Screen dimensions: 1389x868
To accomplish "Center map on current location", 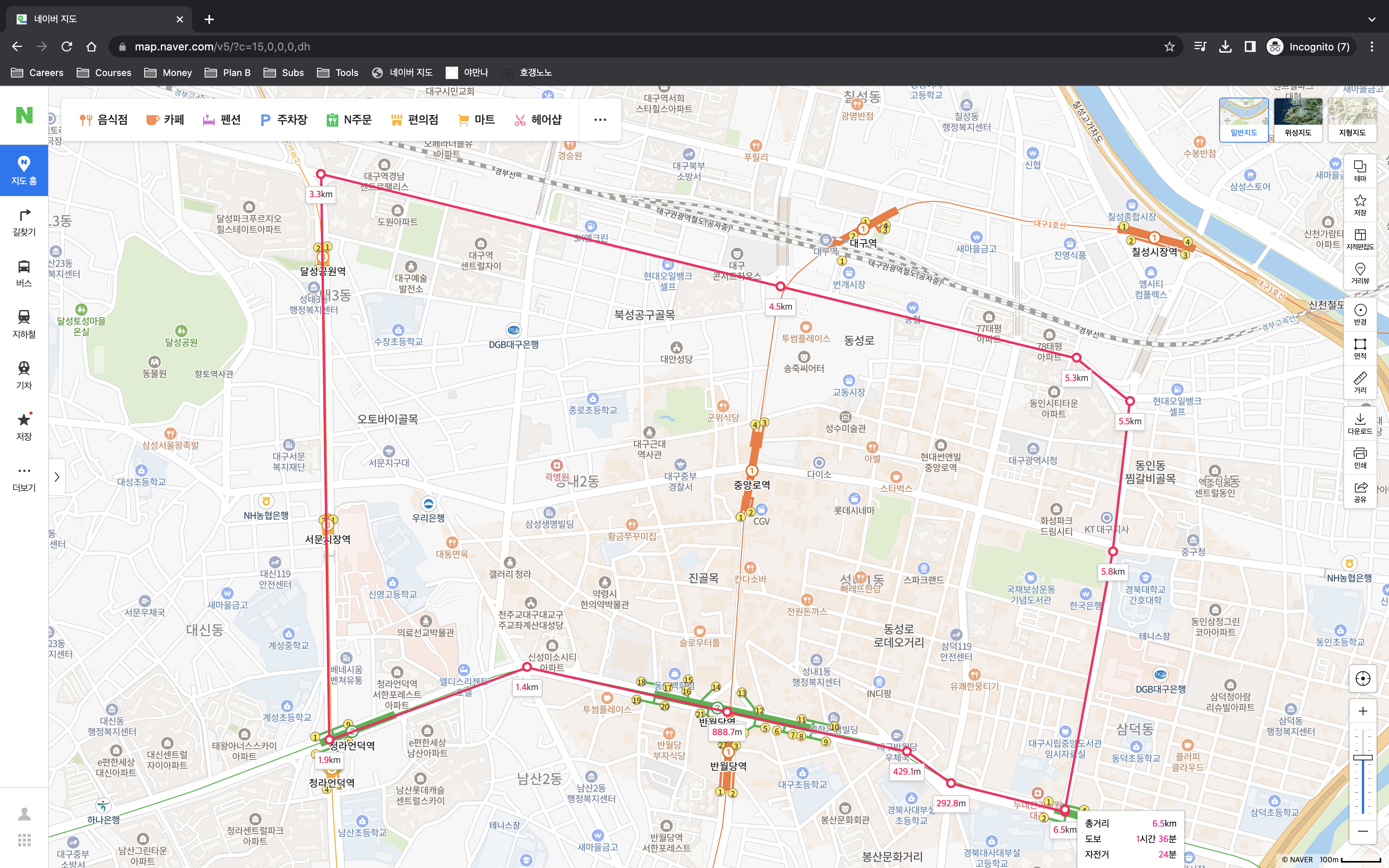I will click(x=1363, y=679).
